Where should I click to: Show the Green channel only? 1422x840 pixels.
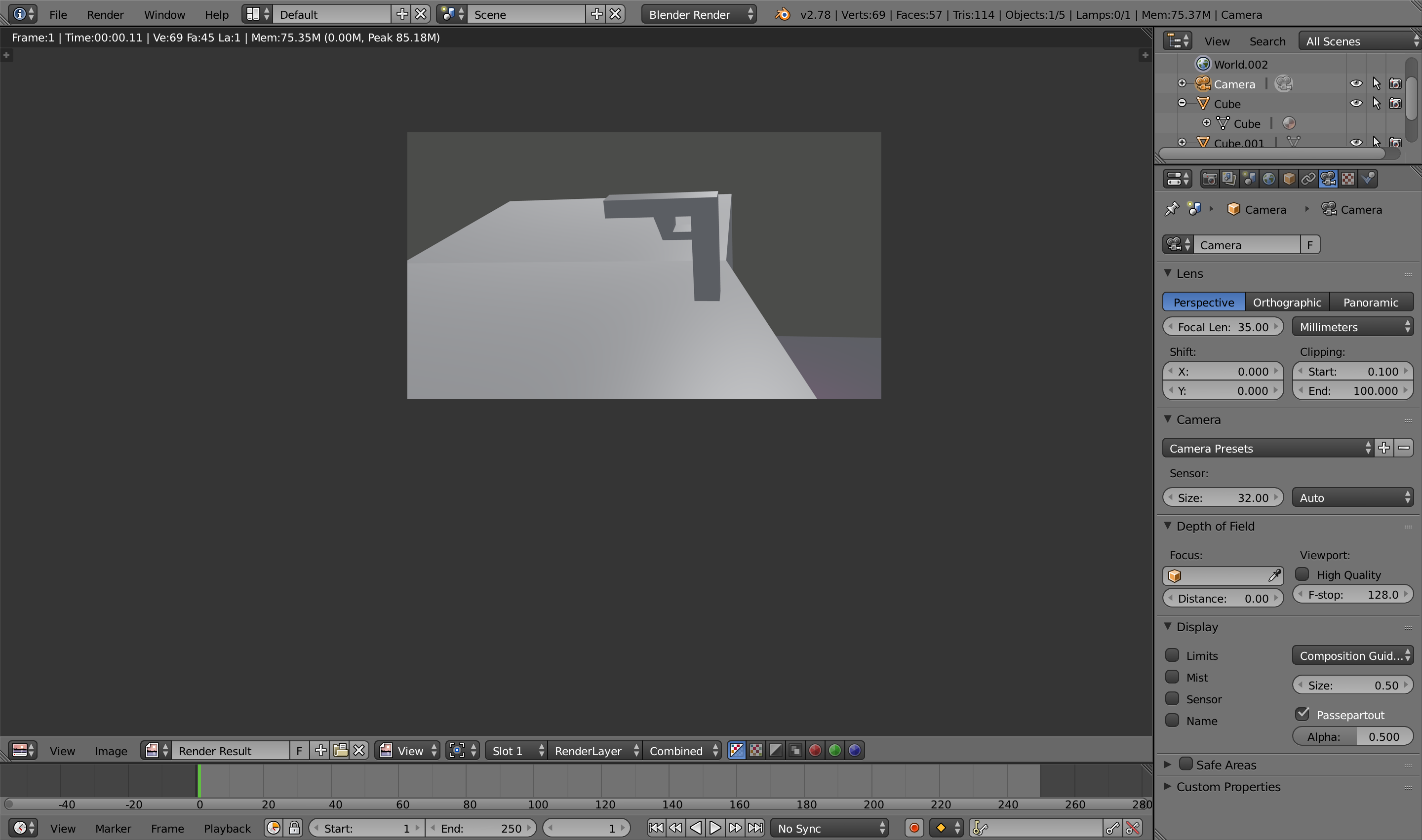coord(835,751)
